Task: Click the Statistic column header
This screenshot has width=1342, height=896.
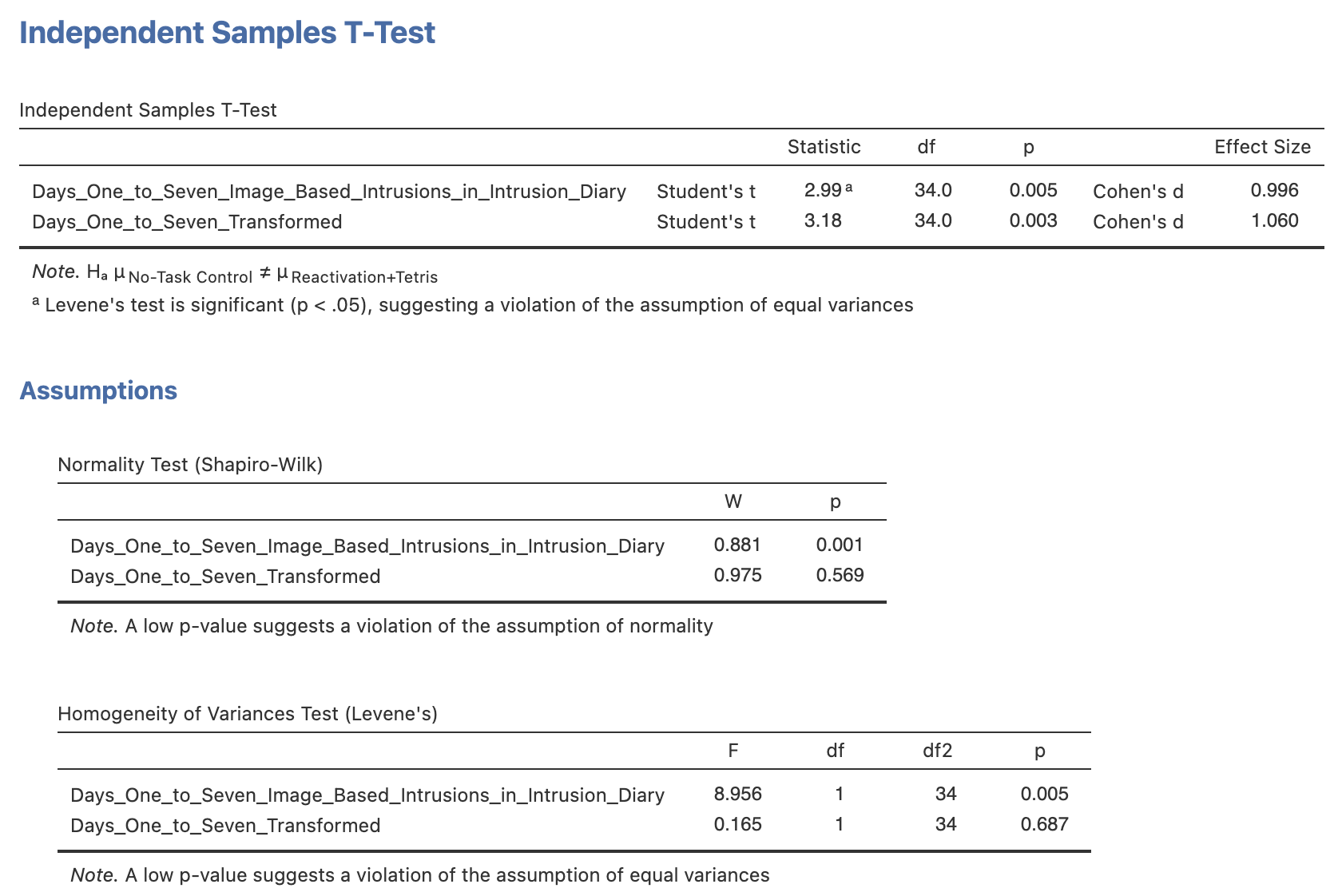Action: tap(824, 147)
